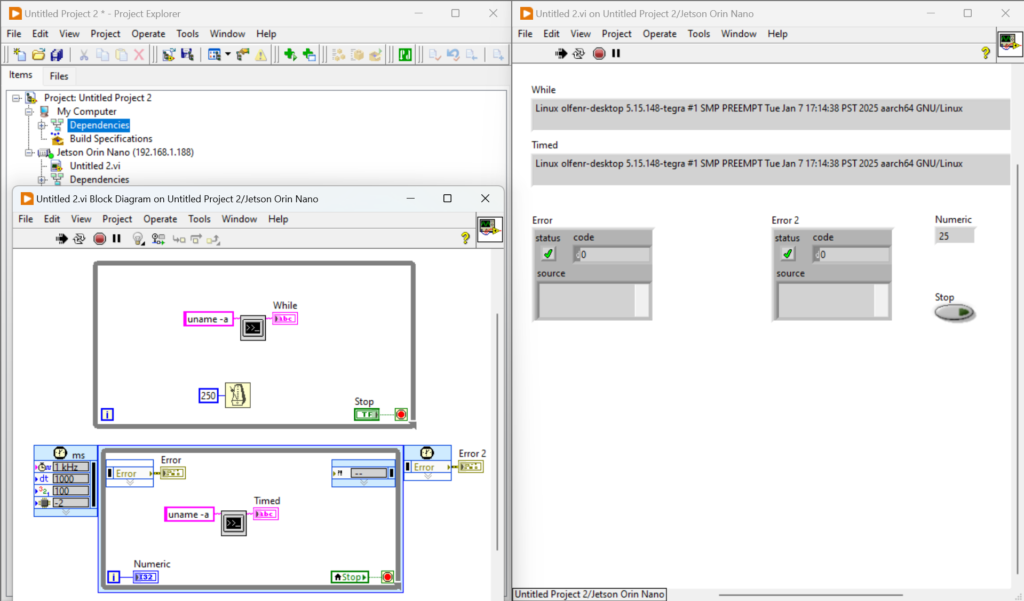This screenshot has height=601, width=1024.
Task: Click context help question mark in front panel
Action: coord(985,54)
